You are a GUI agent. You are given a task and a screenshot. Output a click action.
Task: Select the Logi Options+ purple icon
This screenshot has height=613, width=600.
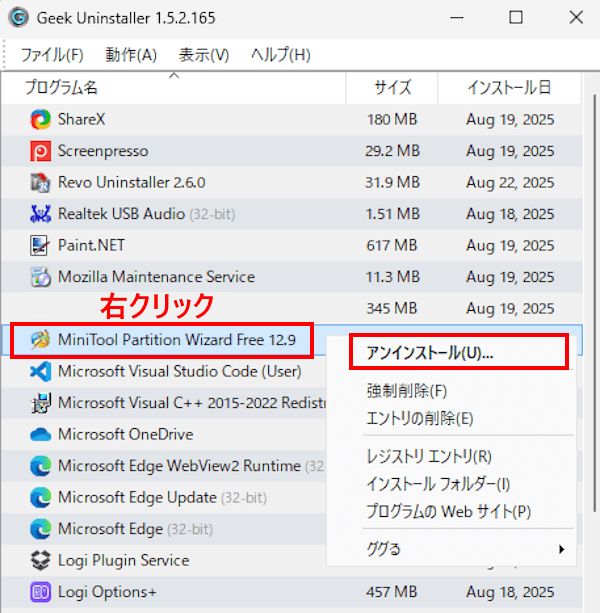41,592
